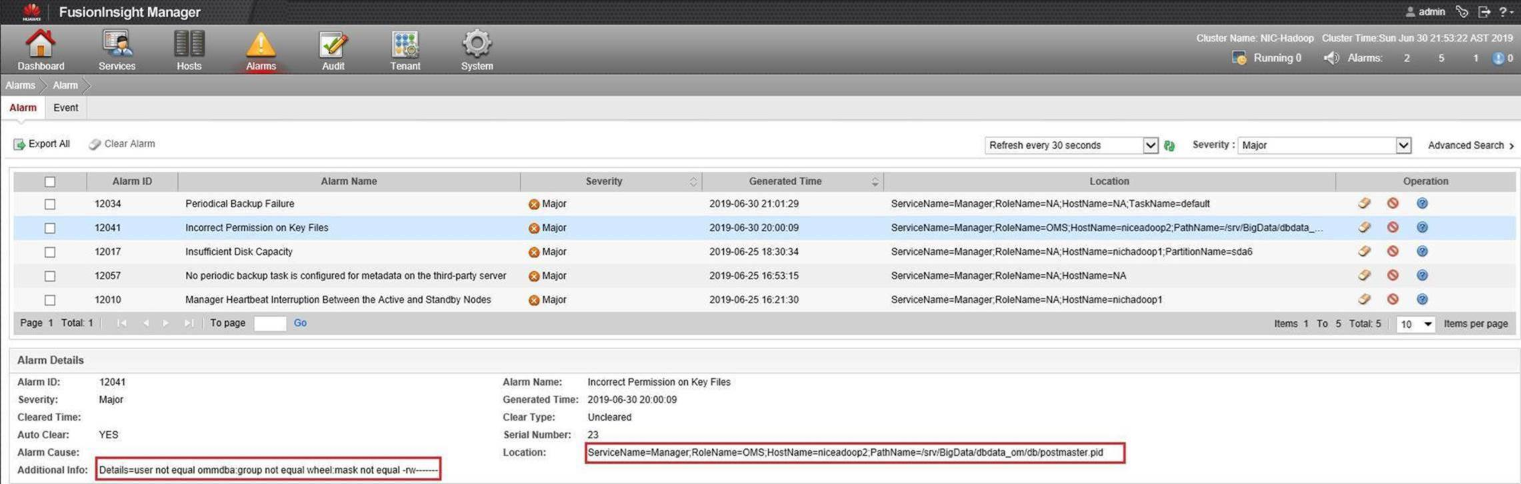Click the Go page button
The width and height of the screenshot is (1521, 484).
(x=300, y=323)
